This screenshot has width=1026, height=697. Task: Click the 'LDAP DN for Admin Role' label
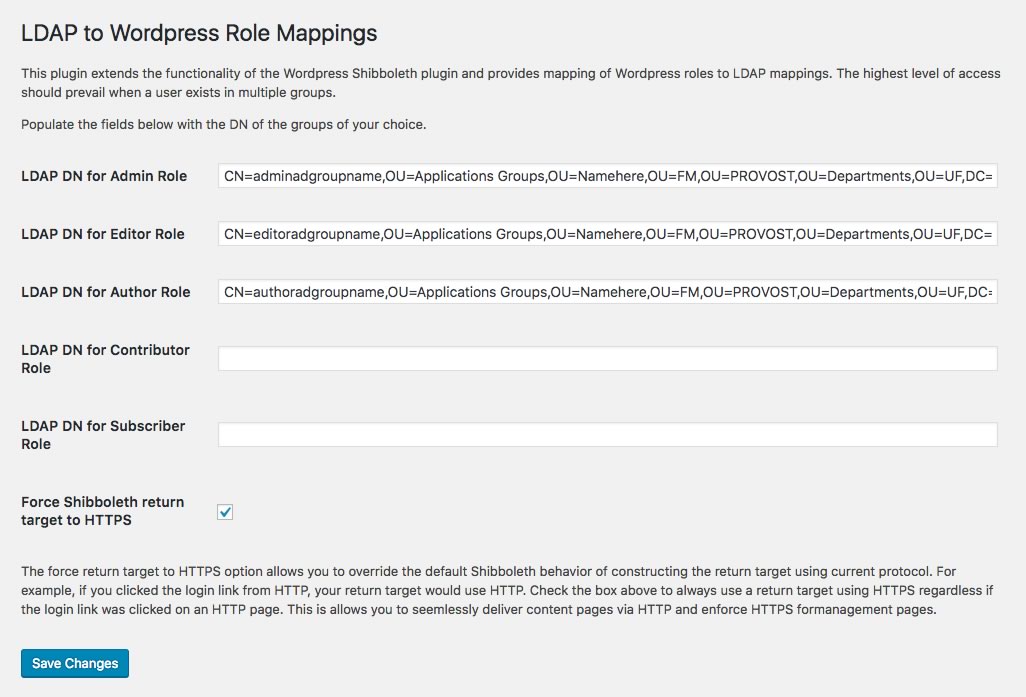click(104, 176)
